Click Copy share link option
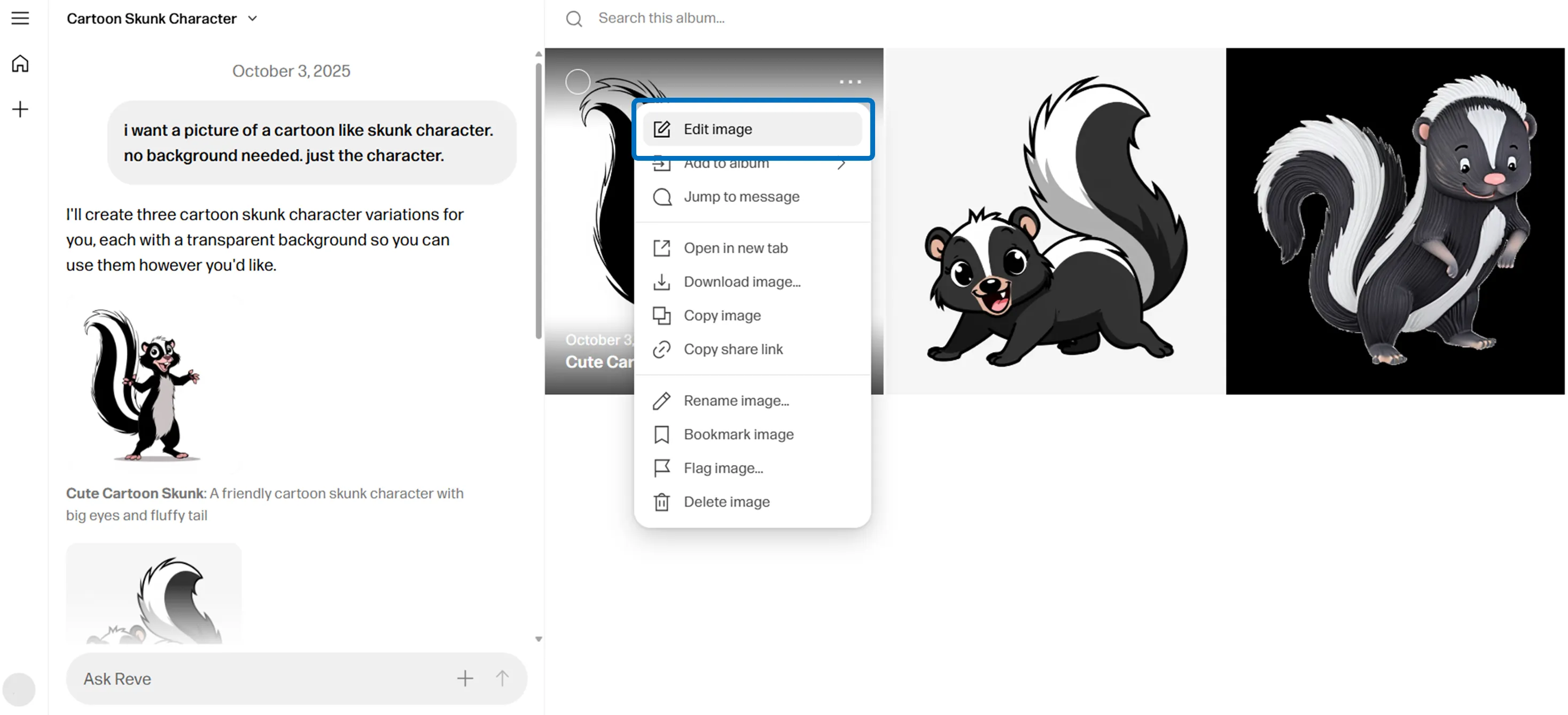This screenshot has width=1568, height=715. 733,349
